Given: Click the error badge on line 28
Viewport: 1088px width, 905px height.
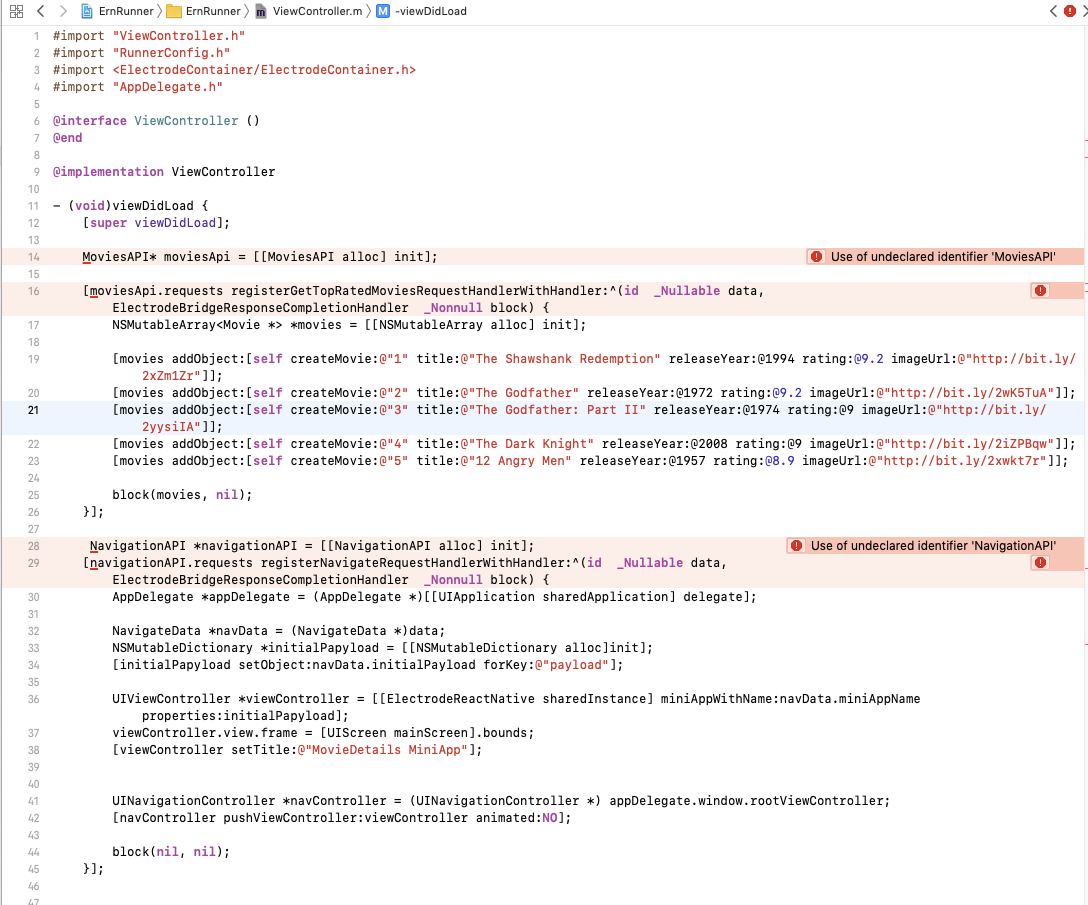Looking at the screenshot, I should coord(796,545).
